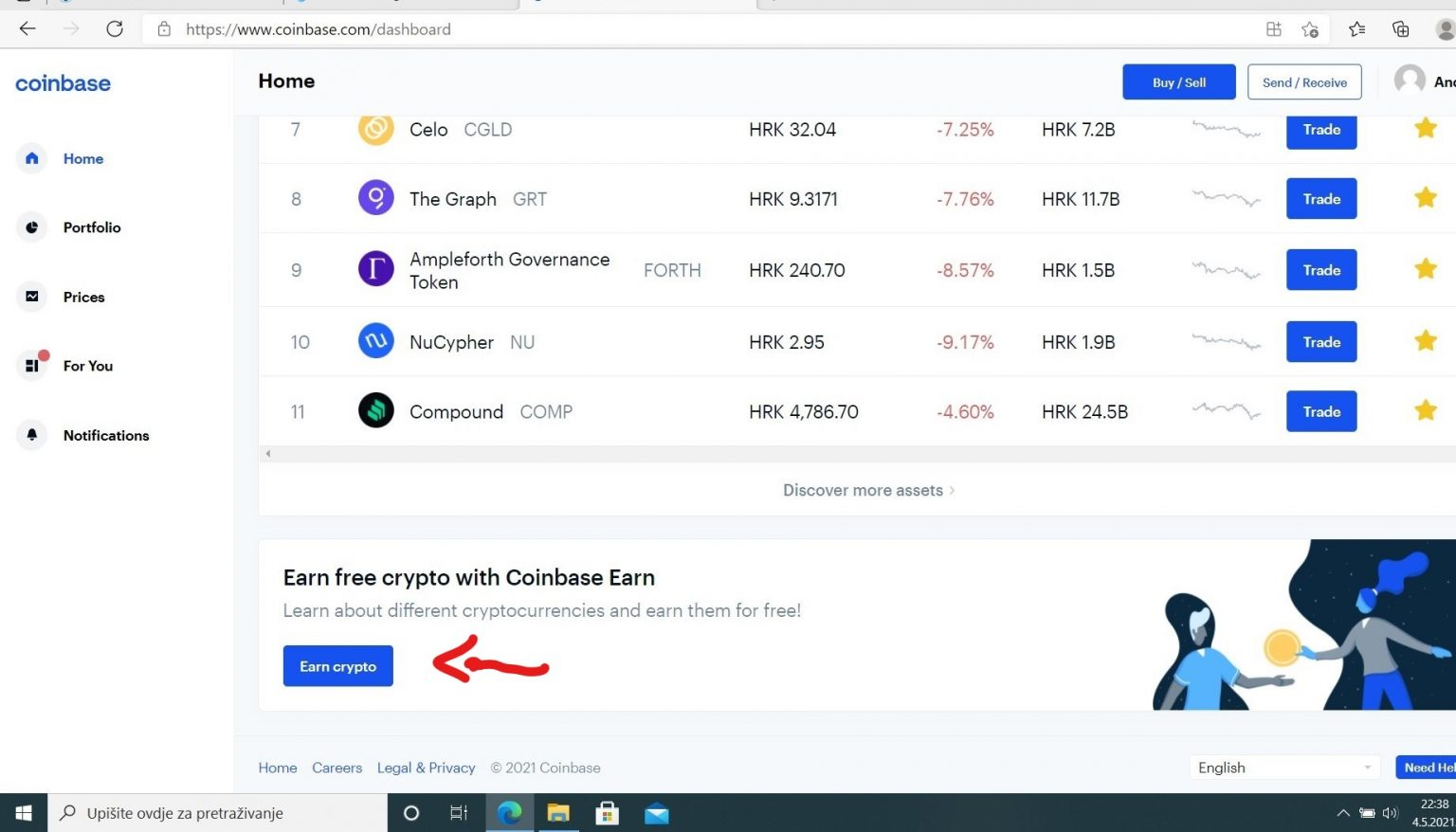Open the browser Favorites list icon

pos(1357,29)
